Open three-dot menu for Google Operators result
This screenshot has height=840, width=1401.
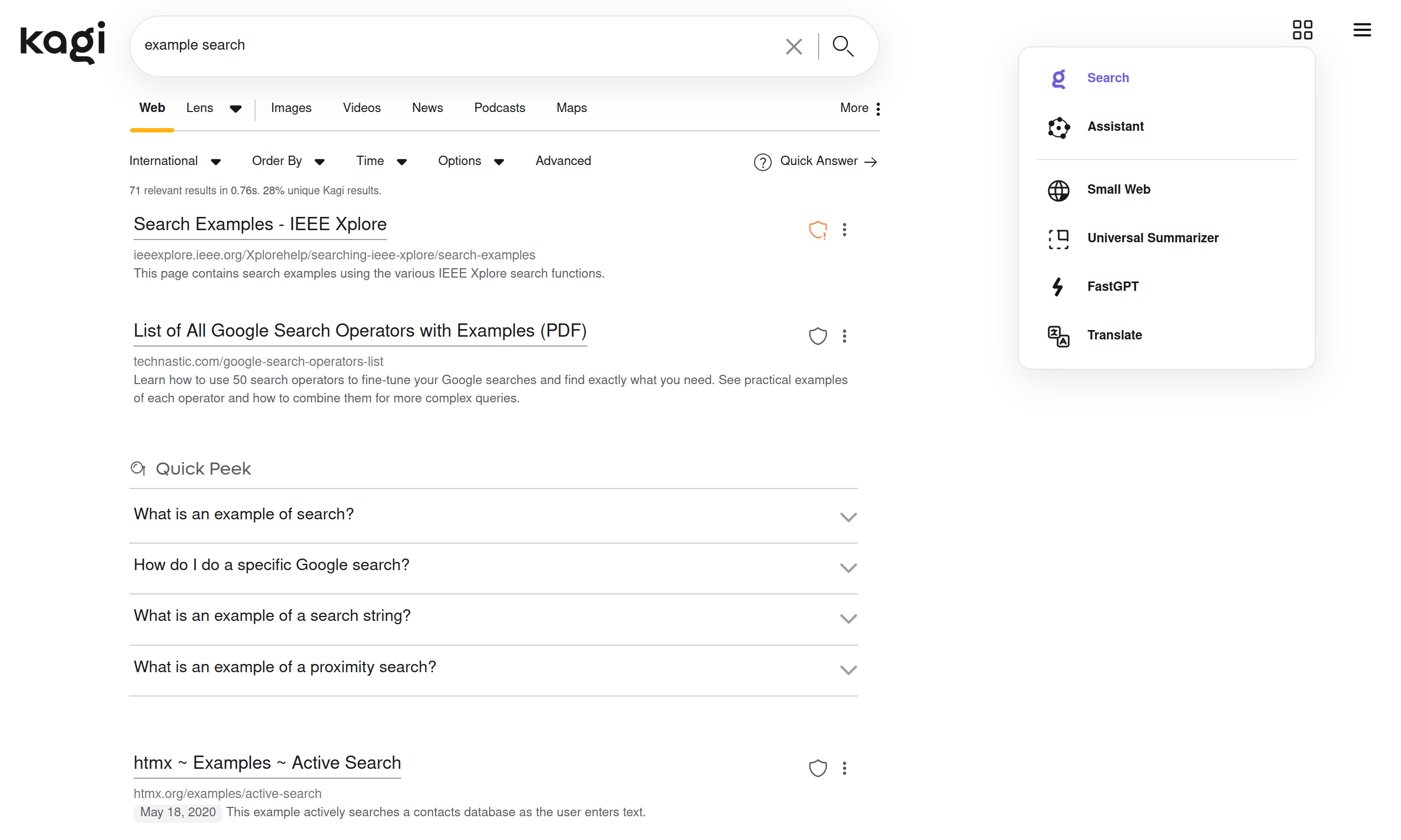[844, 336]
